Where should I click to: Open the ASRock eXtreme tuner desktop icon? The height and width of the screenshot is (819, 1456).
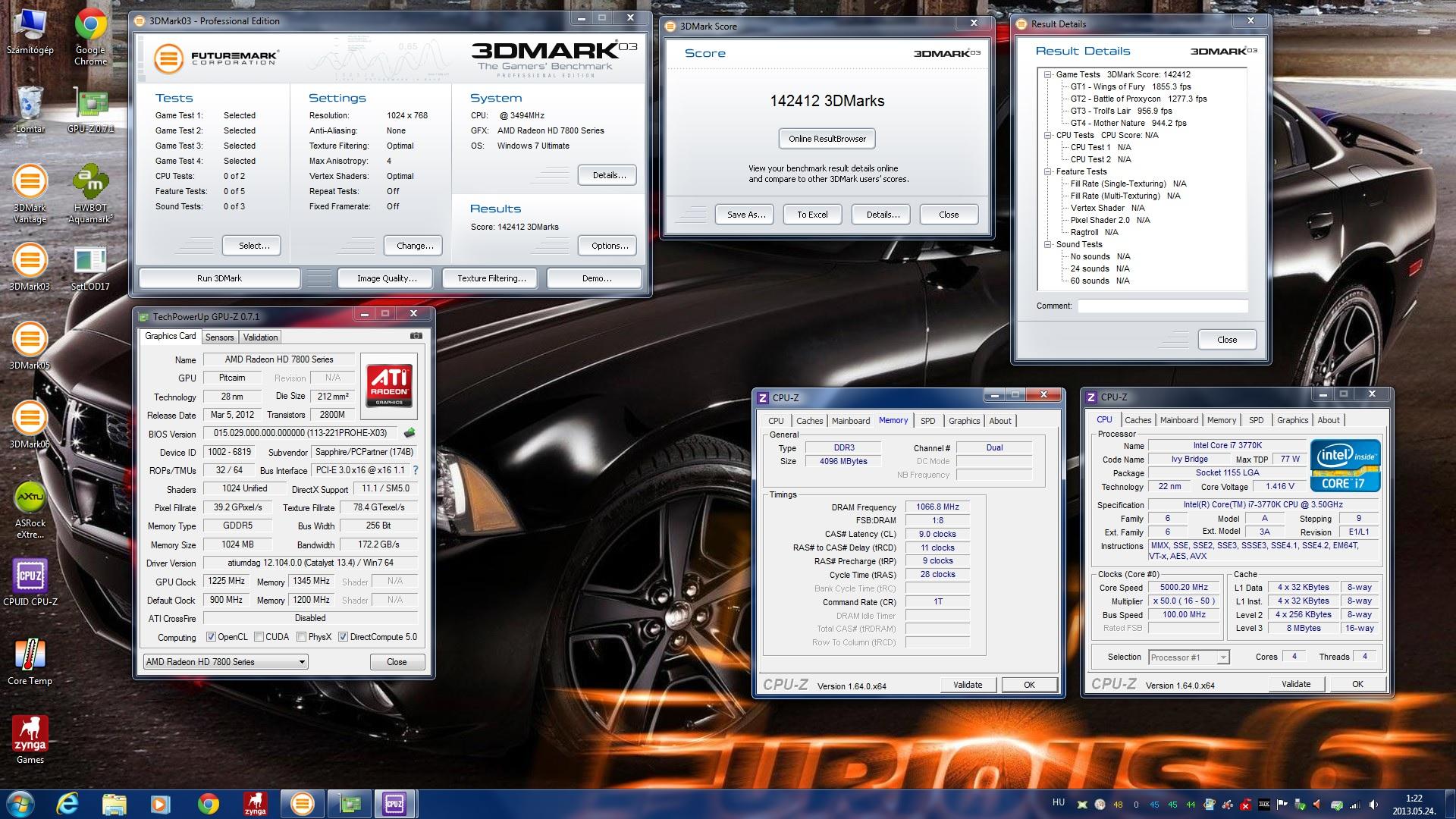(x=30, y=497)
